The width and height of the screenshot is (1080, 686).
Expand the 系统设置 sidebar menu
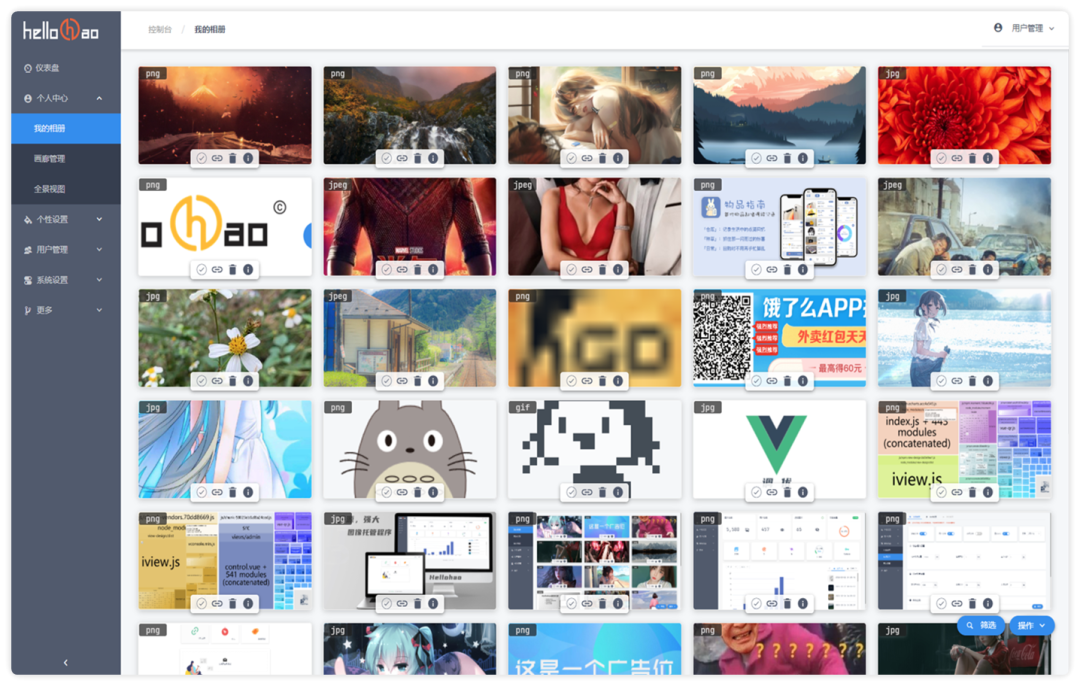click(x=65, y=280)
